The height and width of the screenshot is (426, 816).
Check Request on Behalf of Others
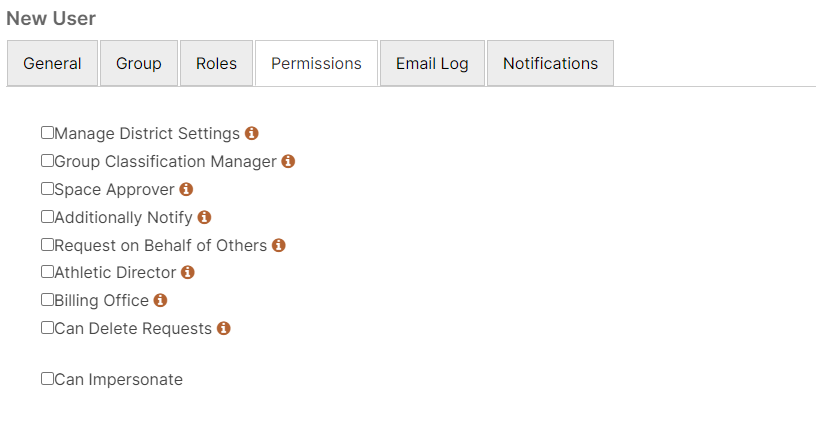point(47,244)
